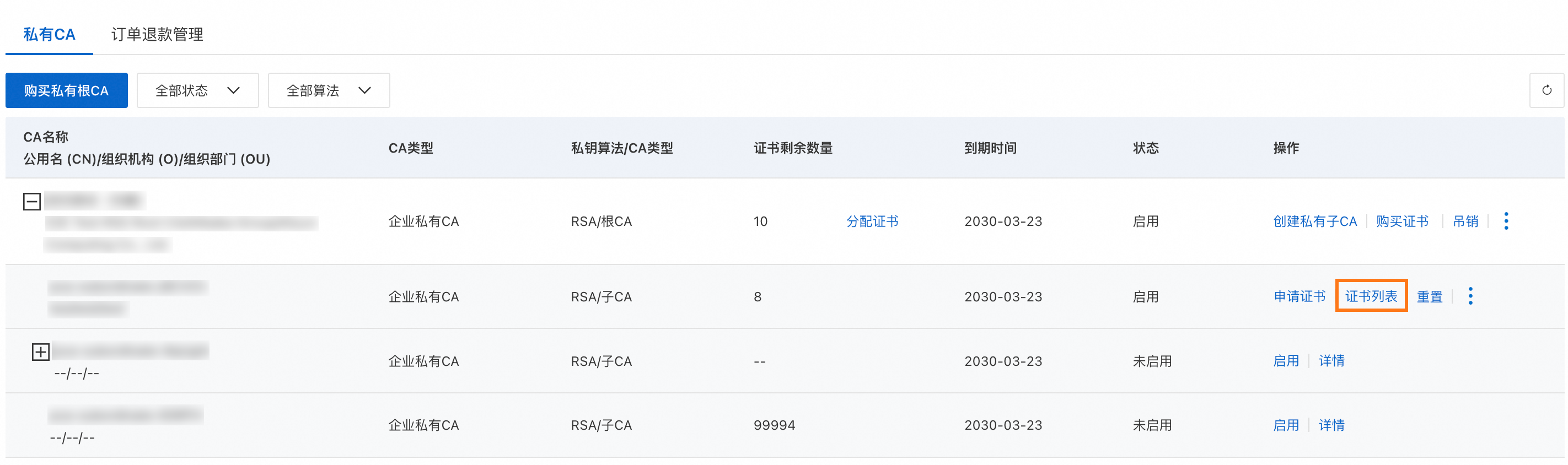Click the remaining count 8
Screen dimensions: 1568x465
[x=757, y=297]
